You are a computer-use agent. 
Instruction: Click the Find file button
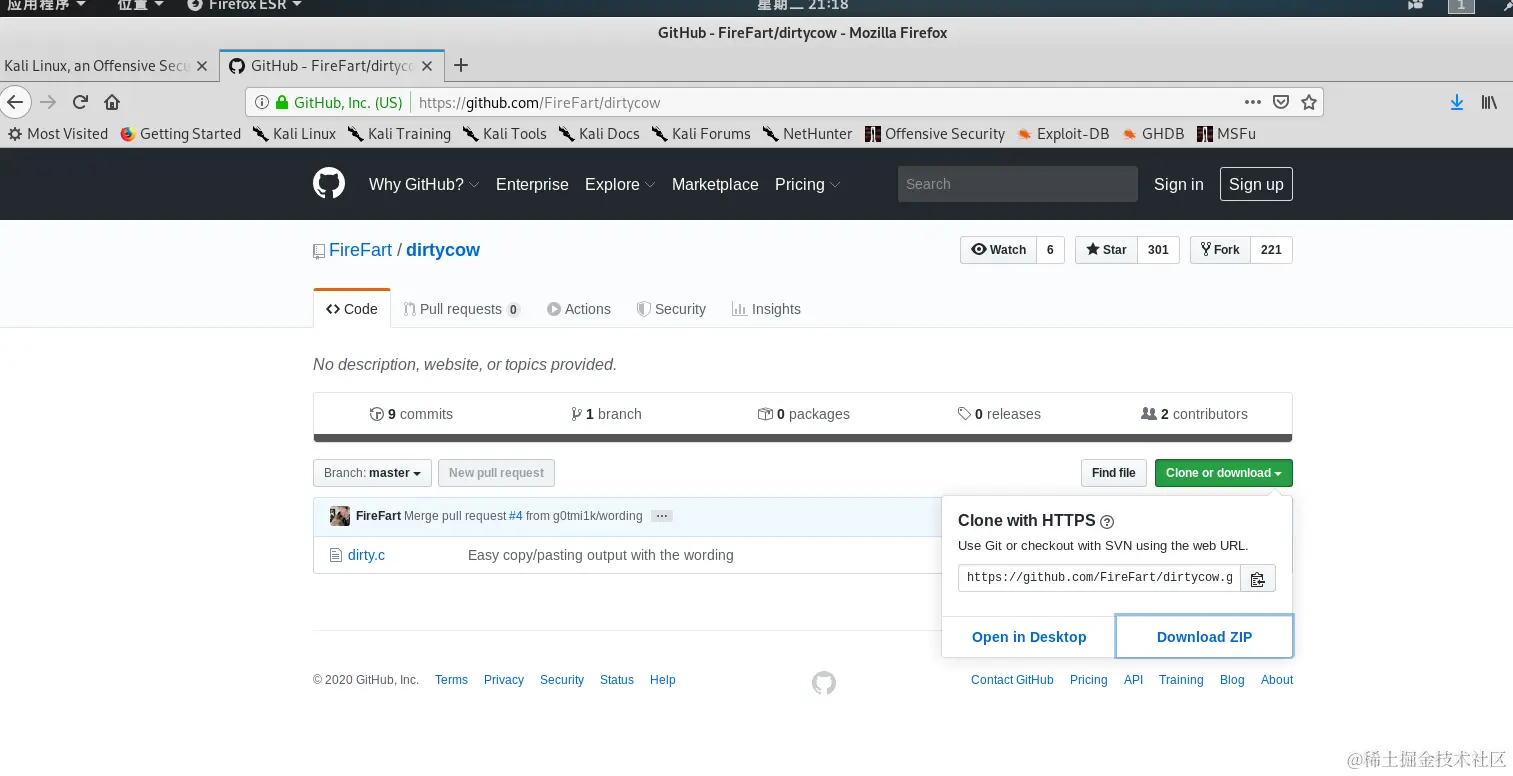point(1113,473)
